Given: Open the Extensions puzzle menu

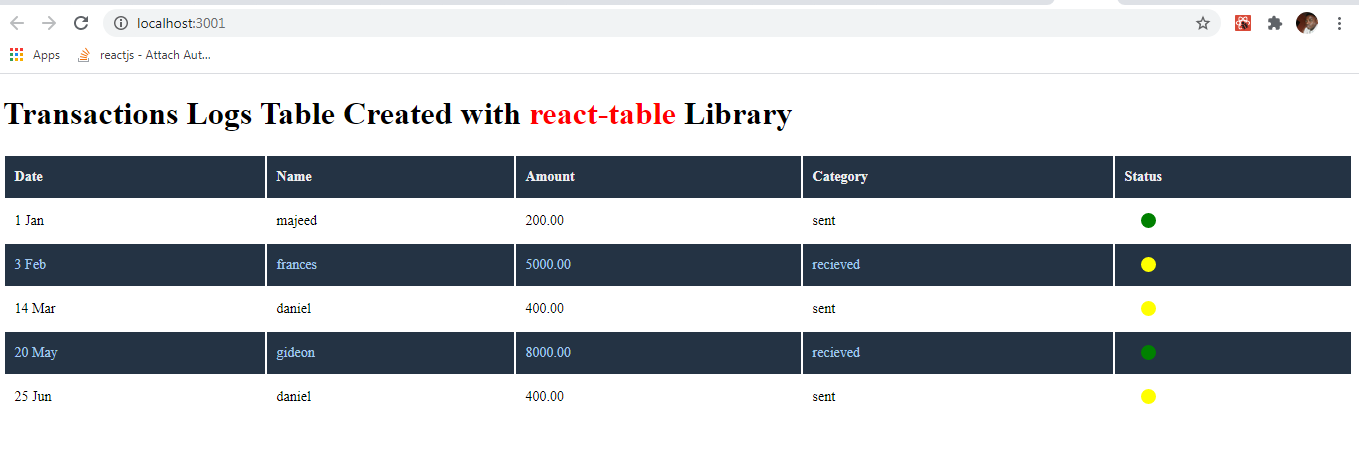Looking at the screenshot, I should [x=1275, y=23].
